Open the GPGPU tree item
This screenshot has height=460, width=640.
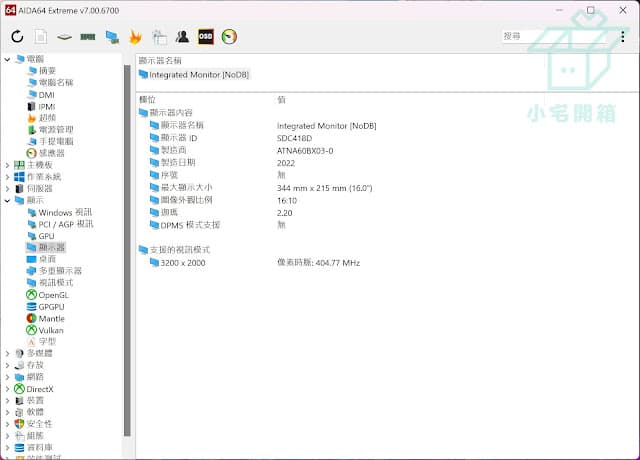[45, 307]
